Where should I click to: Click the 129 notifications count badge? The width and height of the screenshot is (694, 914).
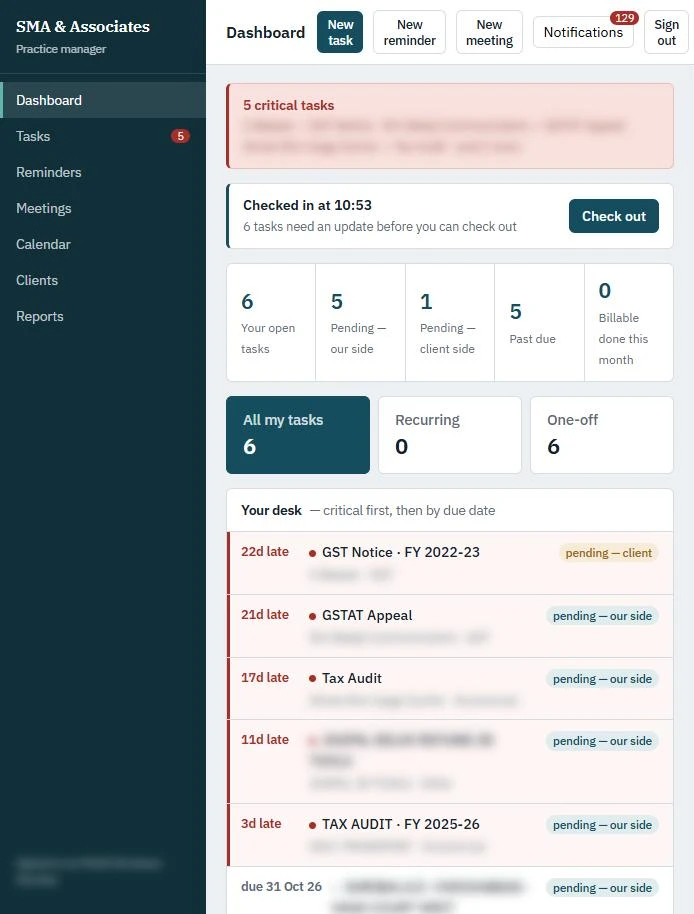624,18
